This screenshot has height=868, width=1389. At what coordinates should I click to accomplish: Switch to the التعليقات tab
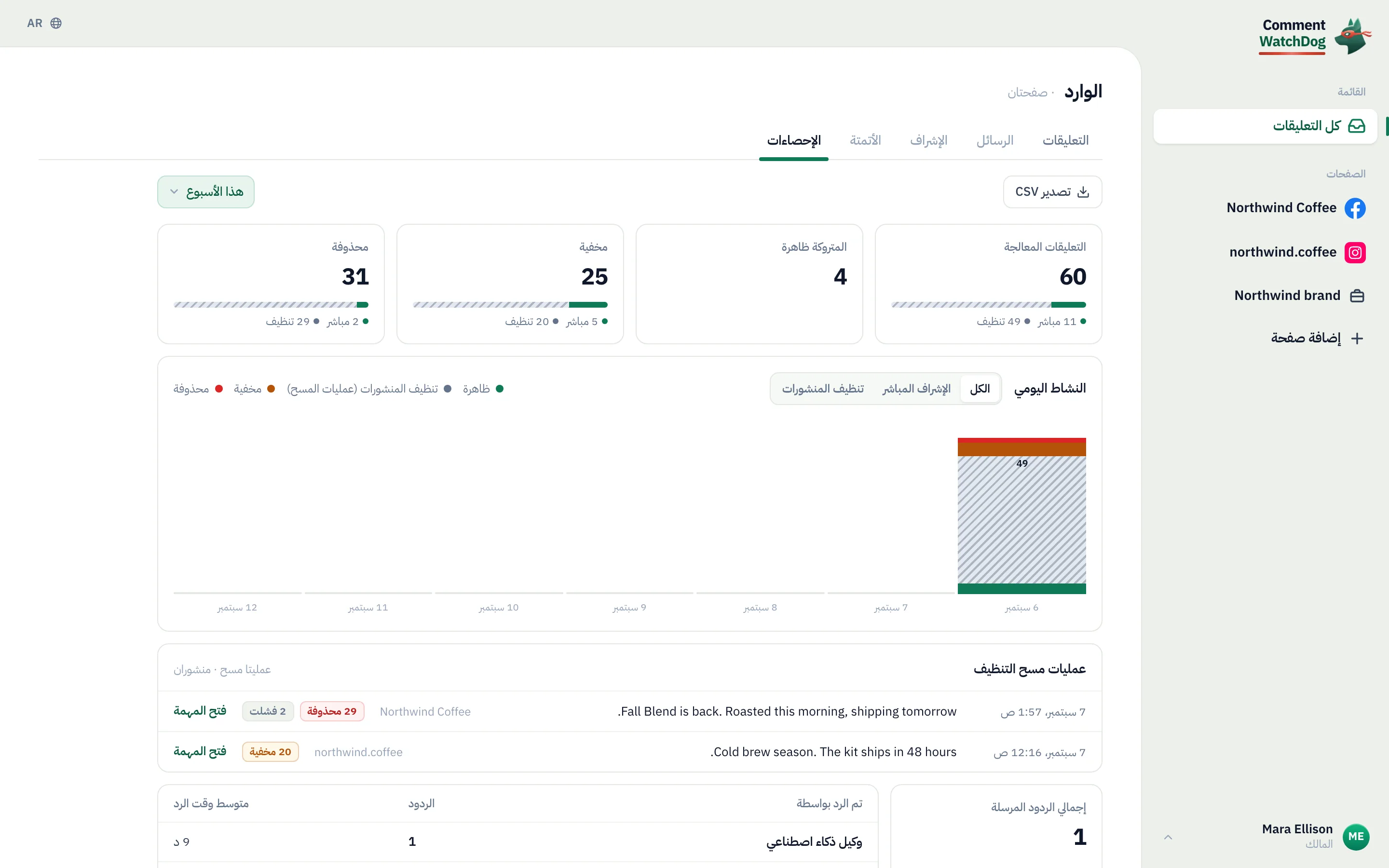1065,141
